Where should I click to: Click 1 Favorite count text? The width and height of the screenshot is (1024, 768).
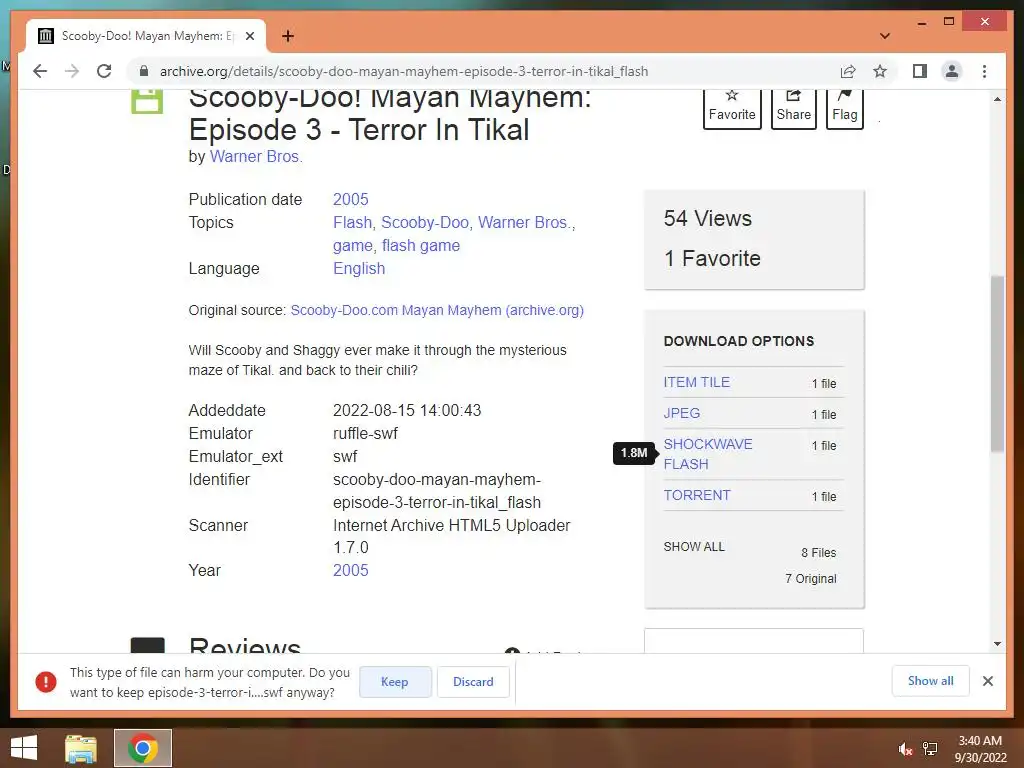click(712, 259)
